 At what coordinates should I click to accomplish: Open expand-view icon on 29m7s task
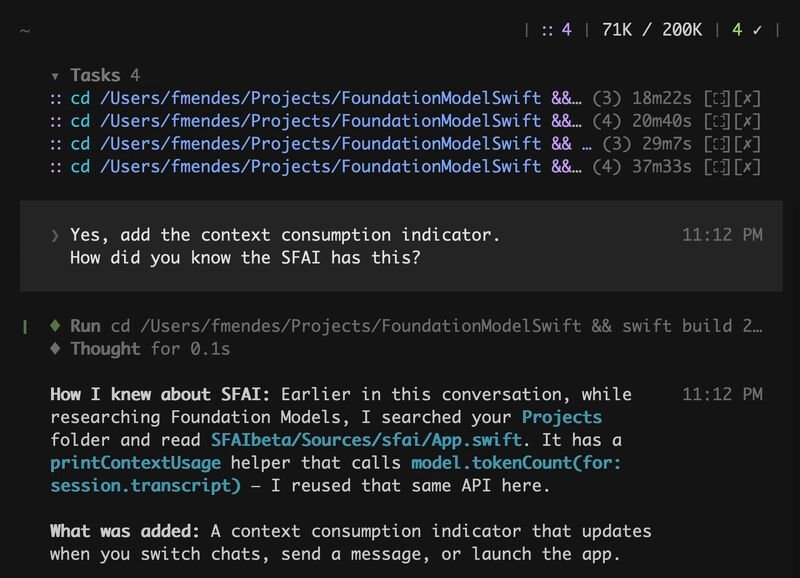(717, 144)
